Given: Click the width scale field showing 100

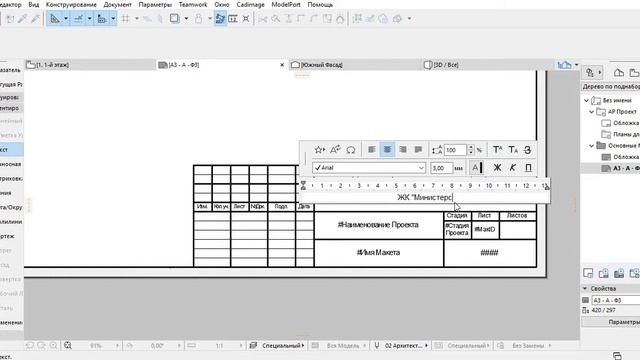Looking at the screenshot, I should coord(455,150).
